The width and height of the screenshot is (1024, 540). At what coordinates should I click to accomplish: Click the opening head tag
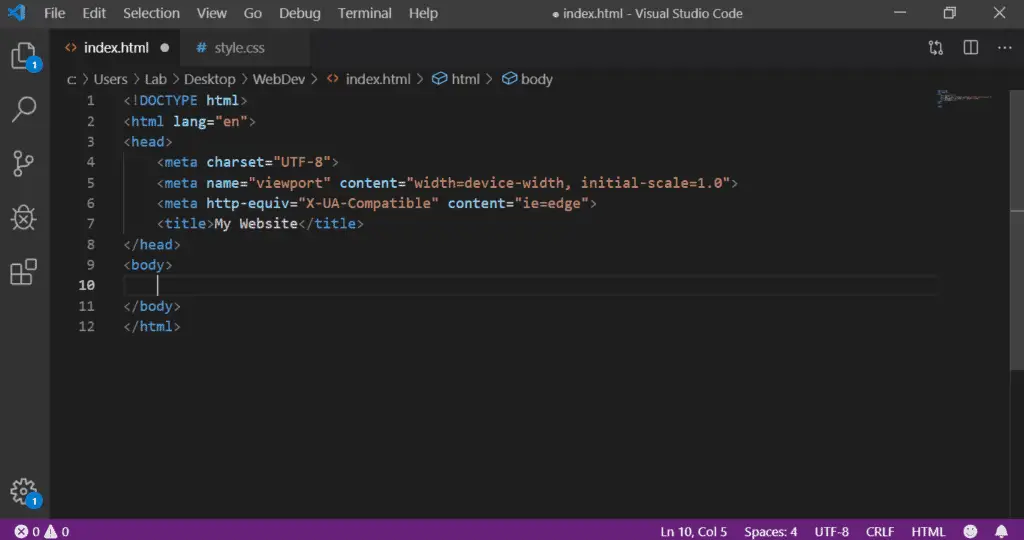point(148,142)
